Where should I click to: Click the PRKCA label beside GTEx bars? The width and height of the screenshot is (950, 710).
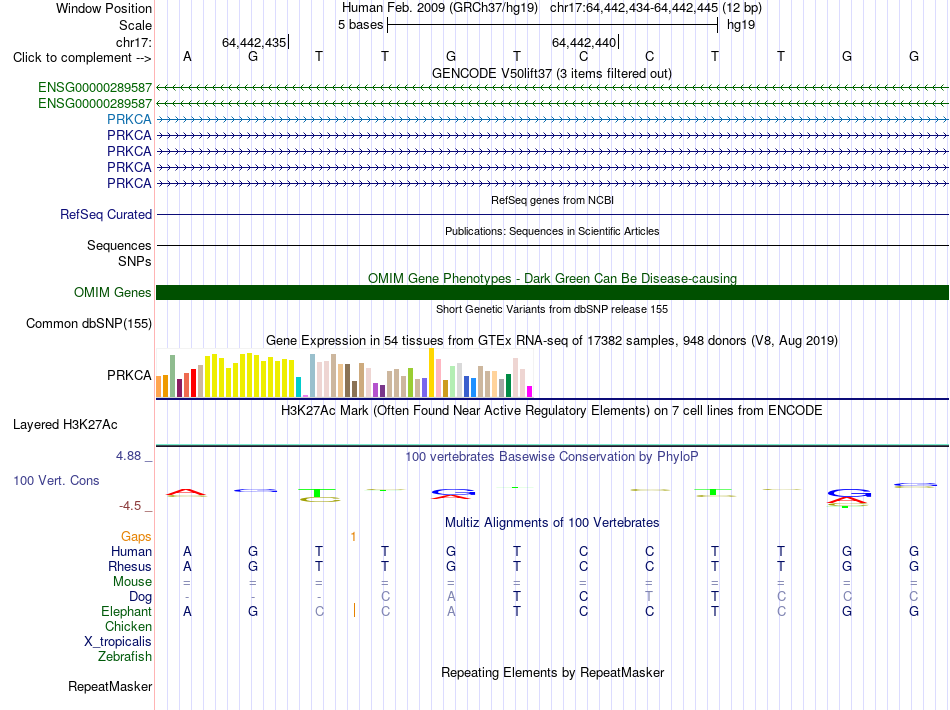[129, 376]
